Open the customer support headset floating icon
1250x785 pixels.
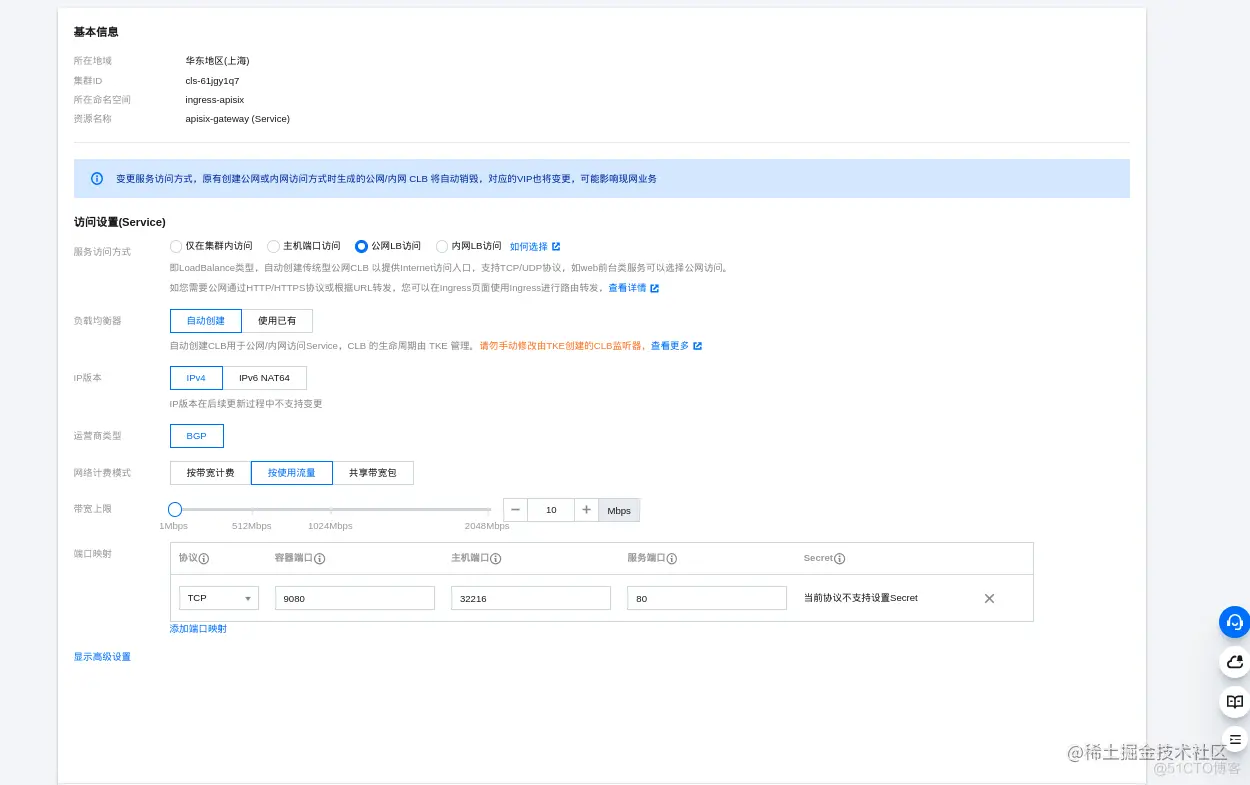click(1235, 622)
